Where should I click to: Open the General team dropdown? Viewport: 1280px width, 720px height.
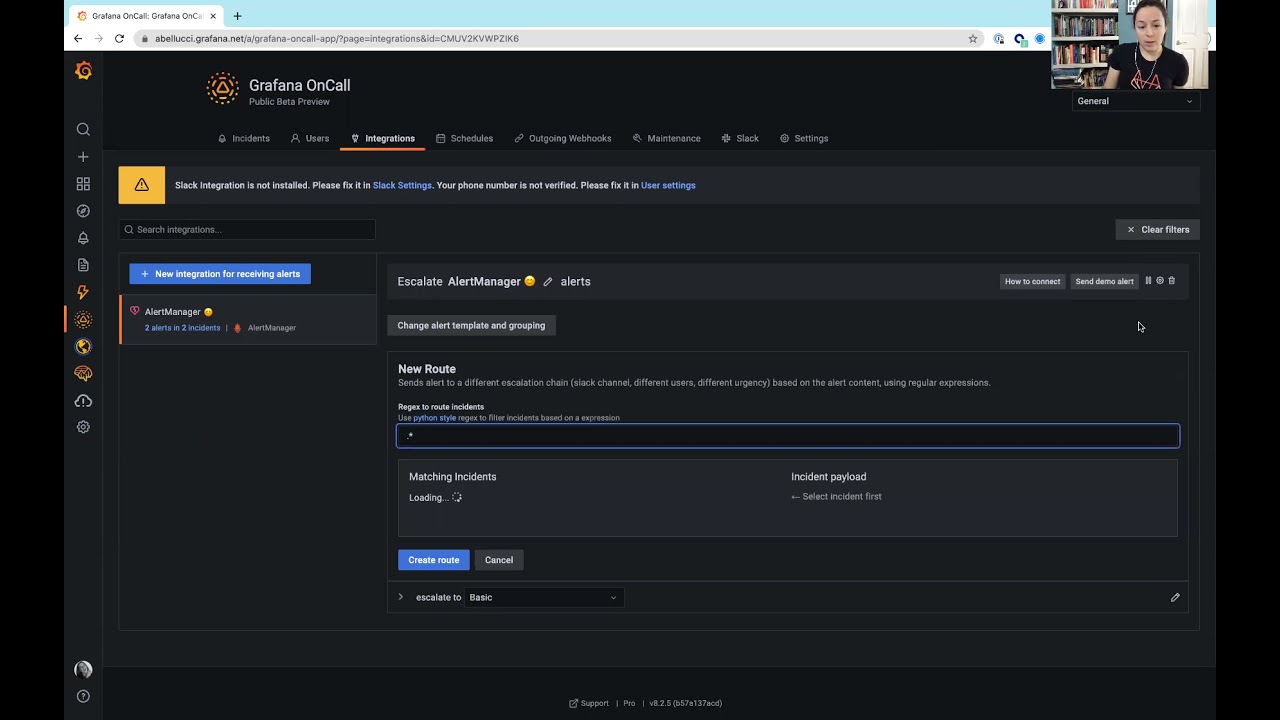tap(1135, 101)
